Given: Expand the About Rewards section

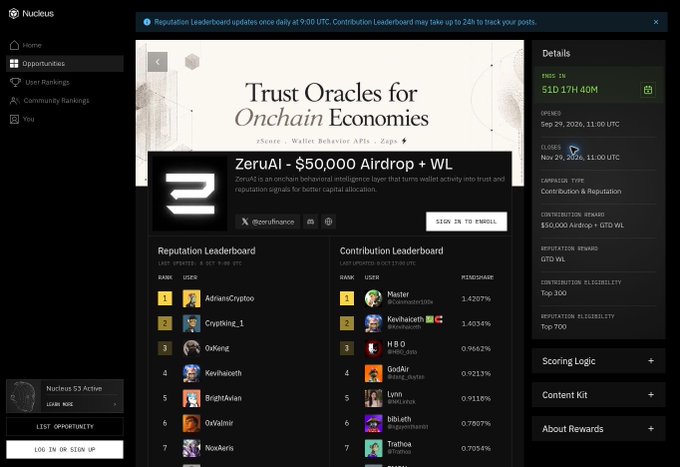Looking at the screenshot, I should [598, 428].
